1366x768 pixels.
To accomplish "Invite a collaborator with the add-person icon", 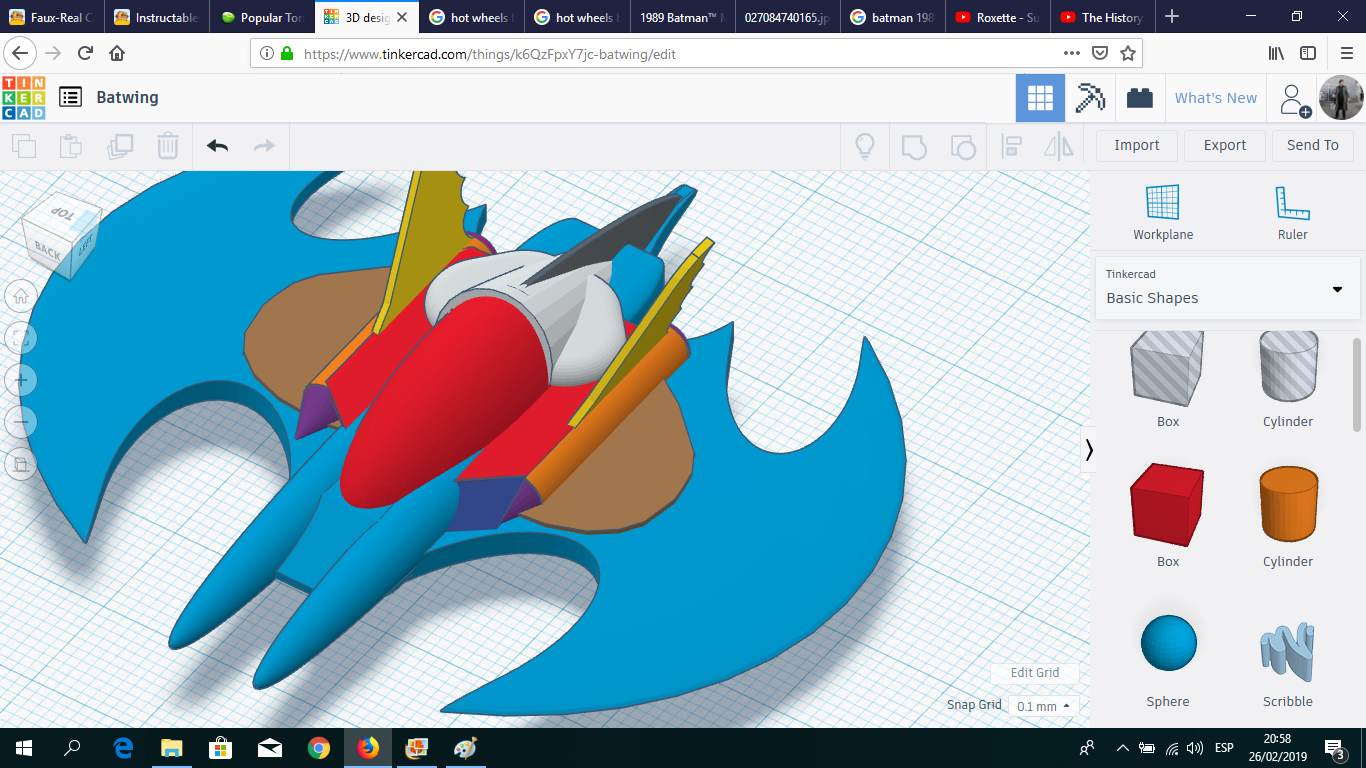I will point(1295,99).
